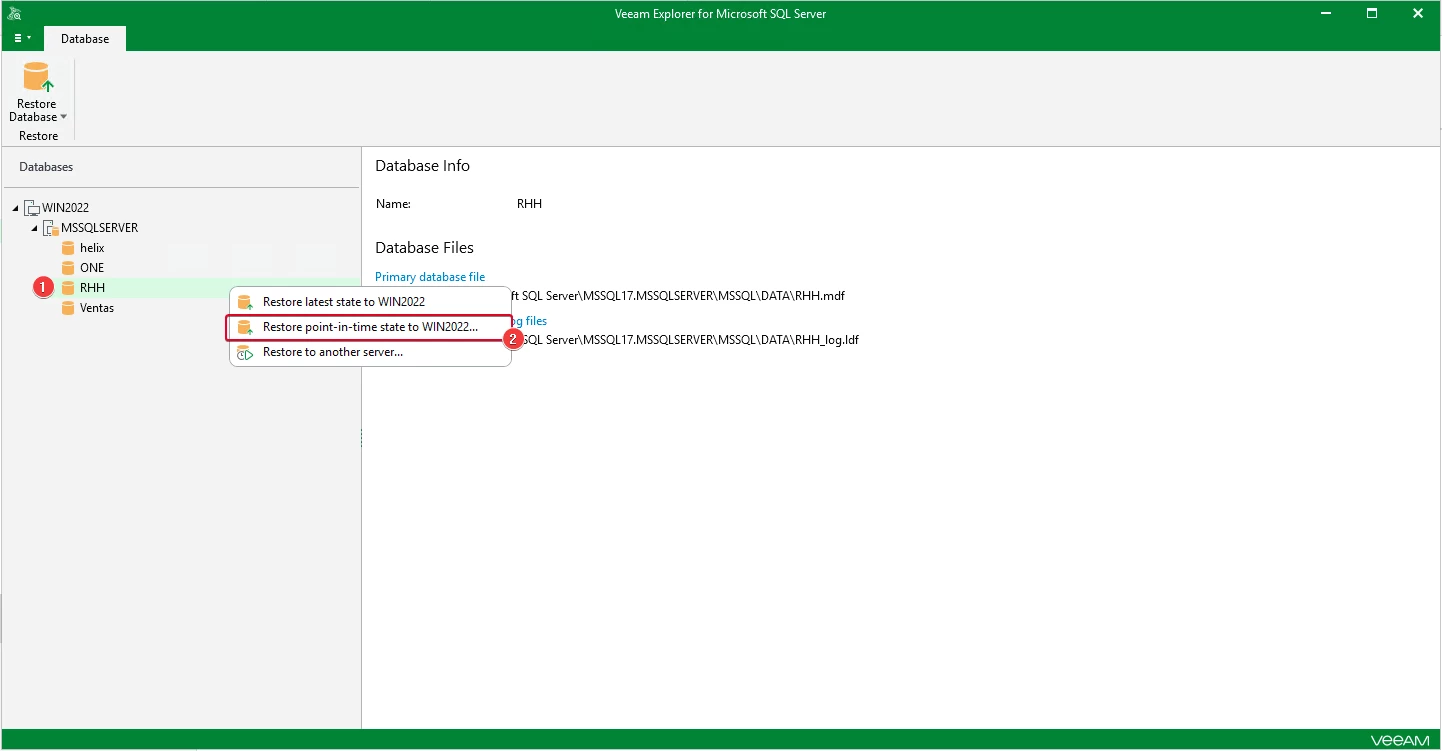Screen dimensions: 1442x751
Task: Collapse the WIN2022 server node
Action: (15, 208)
